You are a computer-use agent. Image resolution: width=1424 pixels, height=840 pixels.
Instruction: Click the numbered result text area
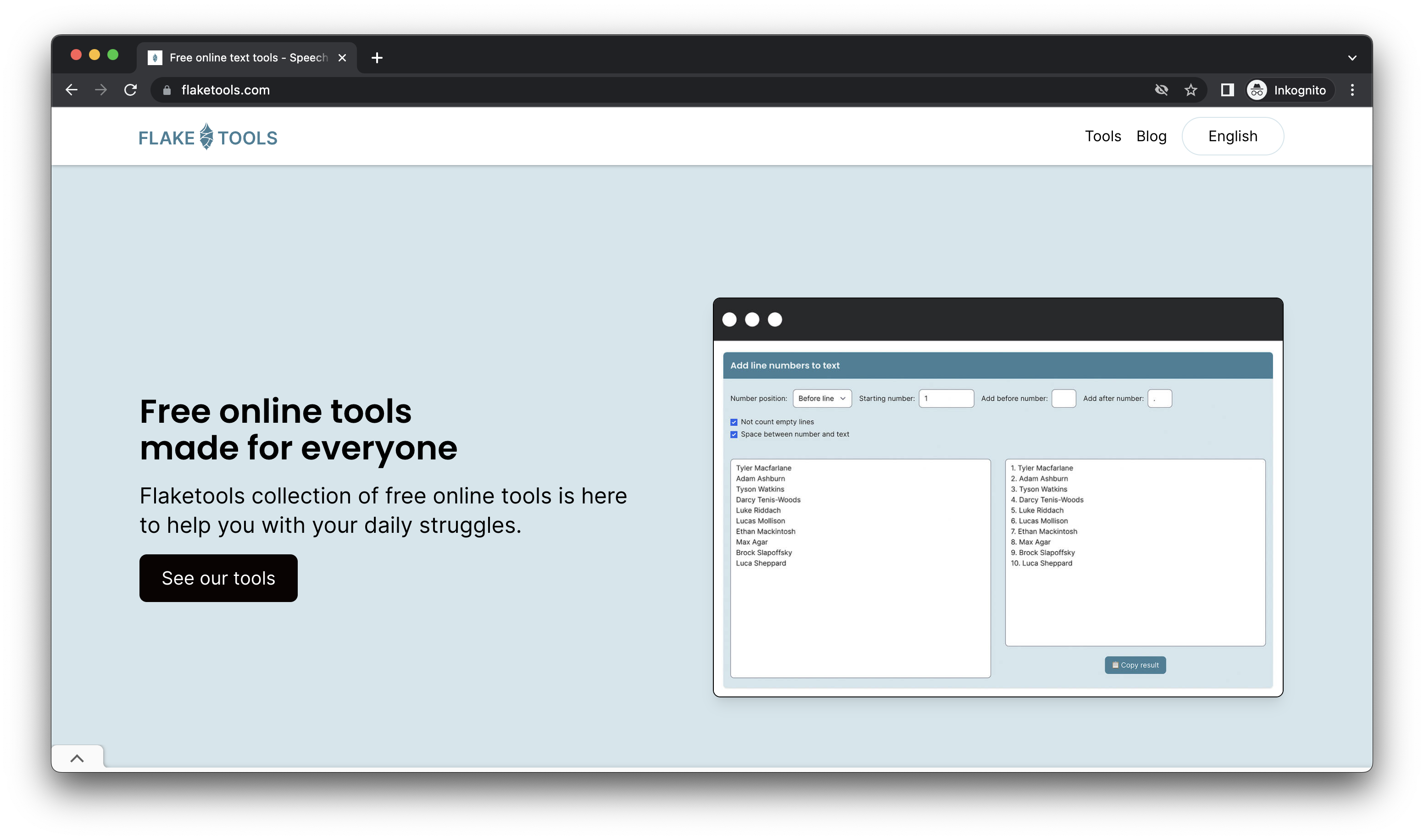(x=1135, y=553)
